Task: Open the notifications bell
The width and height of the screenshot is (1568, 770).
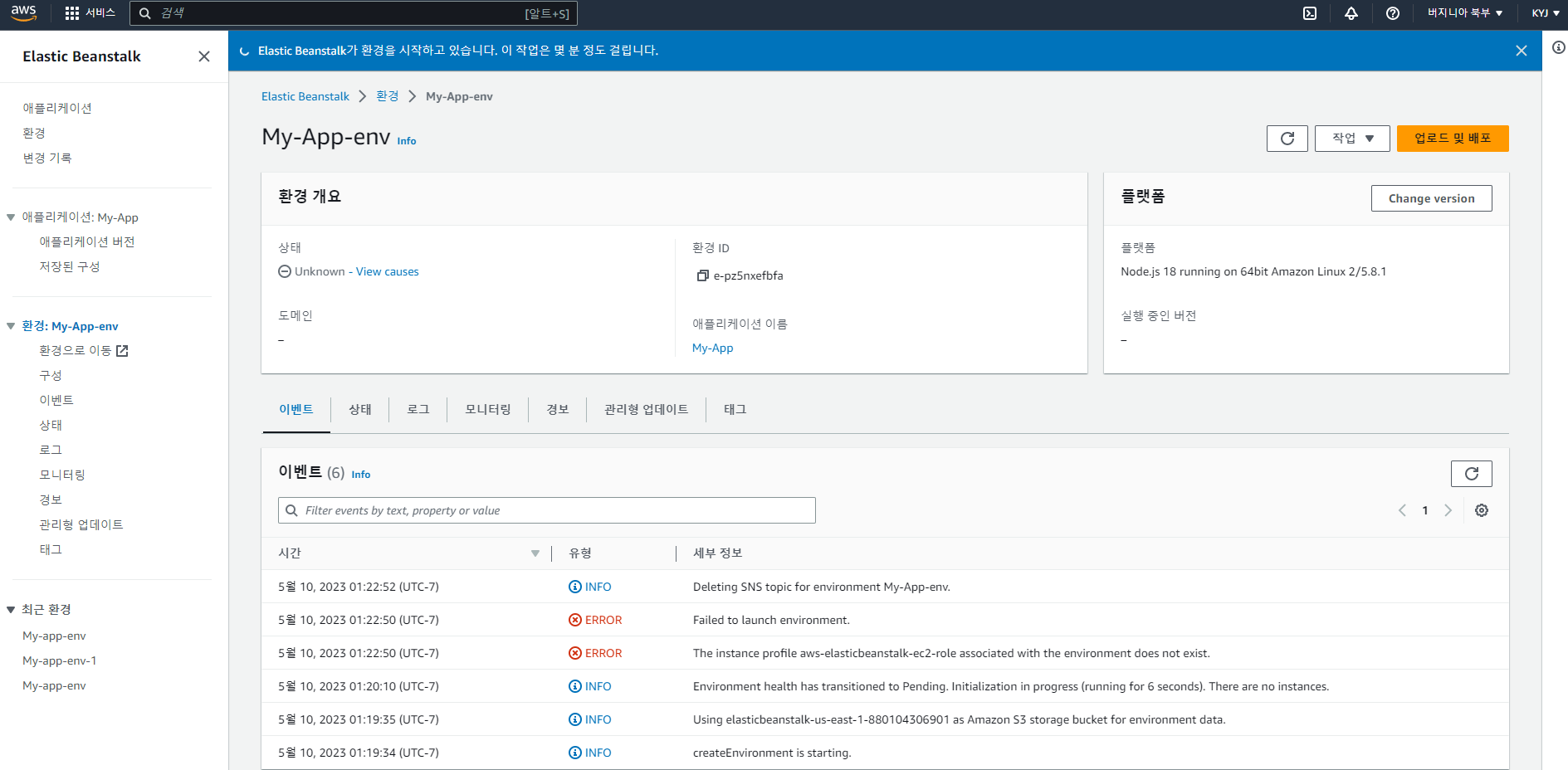Action: (x=1351, y=13)
